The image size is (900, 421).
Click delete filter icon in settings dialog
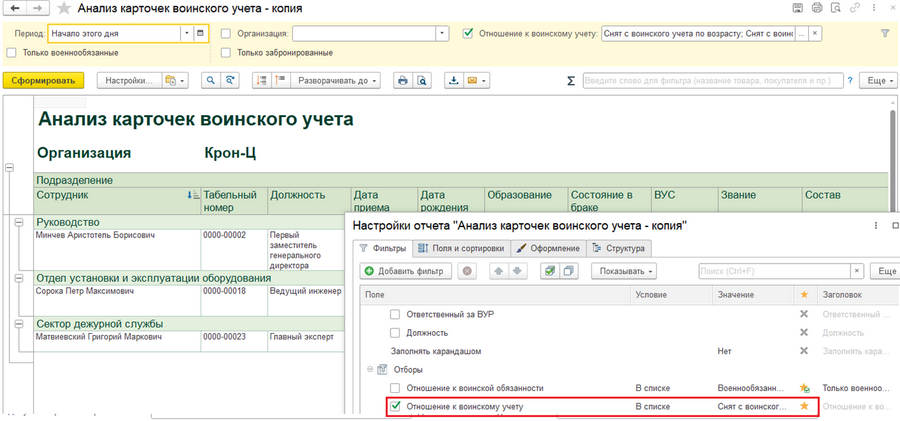tap(467, 271)
